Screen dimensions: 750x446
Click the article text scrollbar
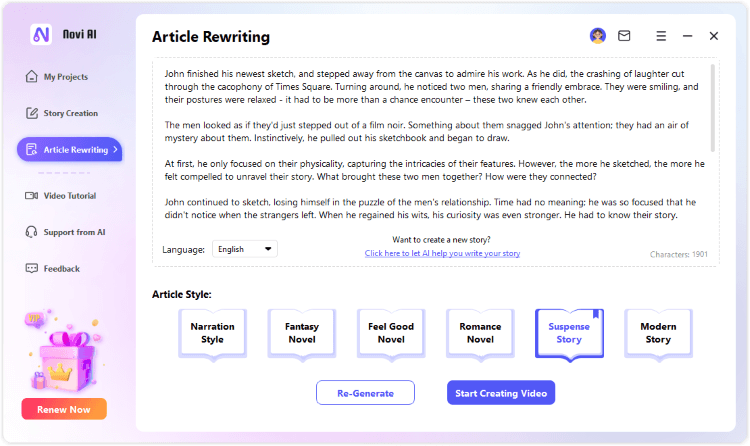click(x=712, y=108)
